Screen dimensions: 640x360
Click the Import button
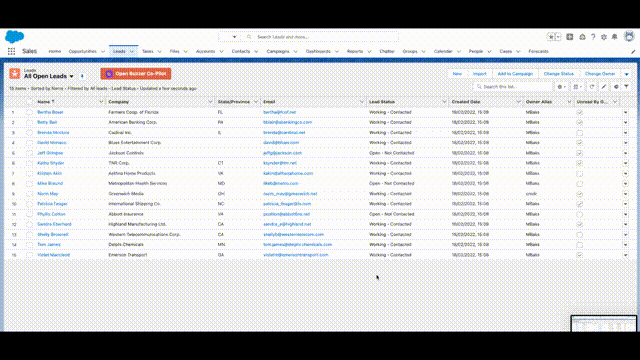coord(480,74)
